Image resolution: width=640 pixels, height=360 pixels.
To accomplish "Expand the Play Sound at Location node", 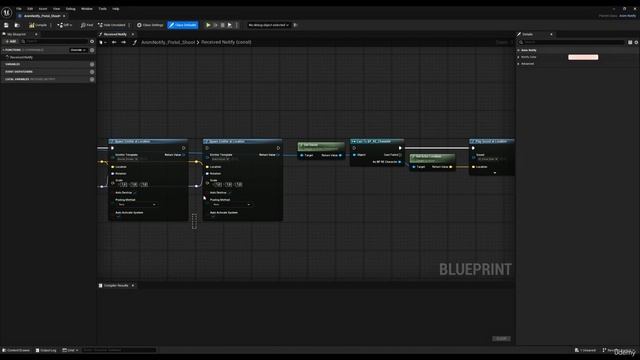I will tap(495, 173).
